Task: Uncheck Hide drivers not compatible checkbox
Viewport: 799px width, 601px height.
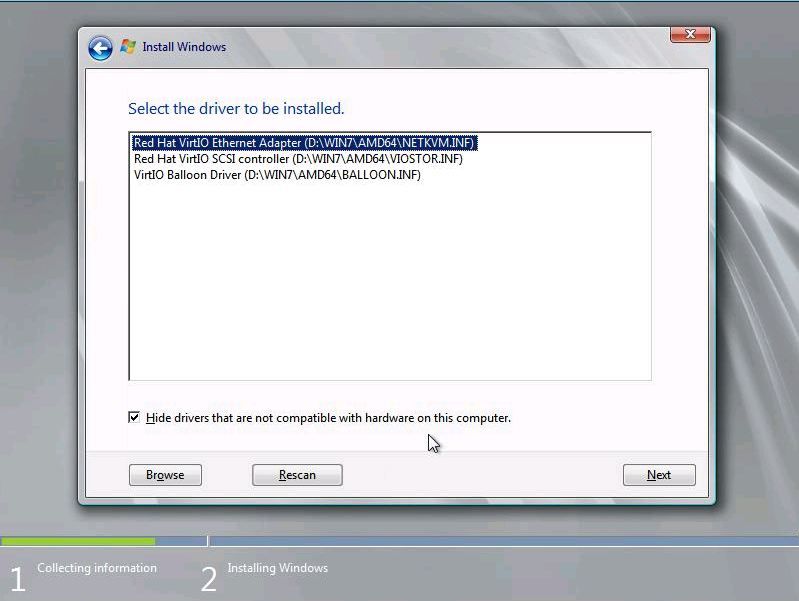Action: click(134, 417)
